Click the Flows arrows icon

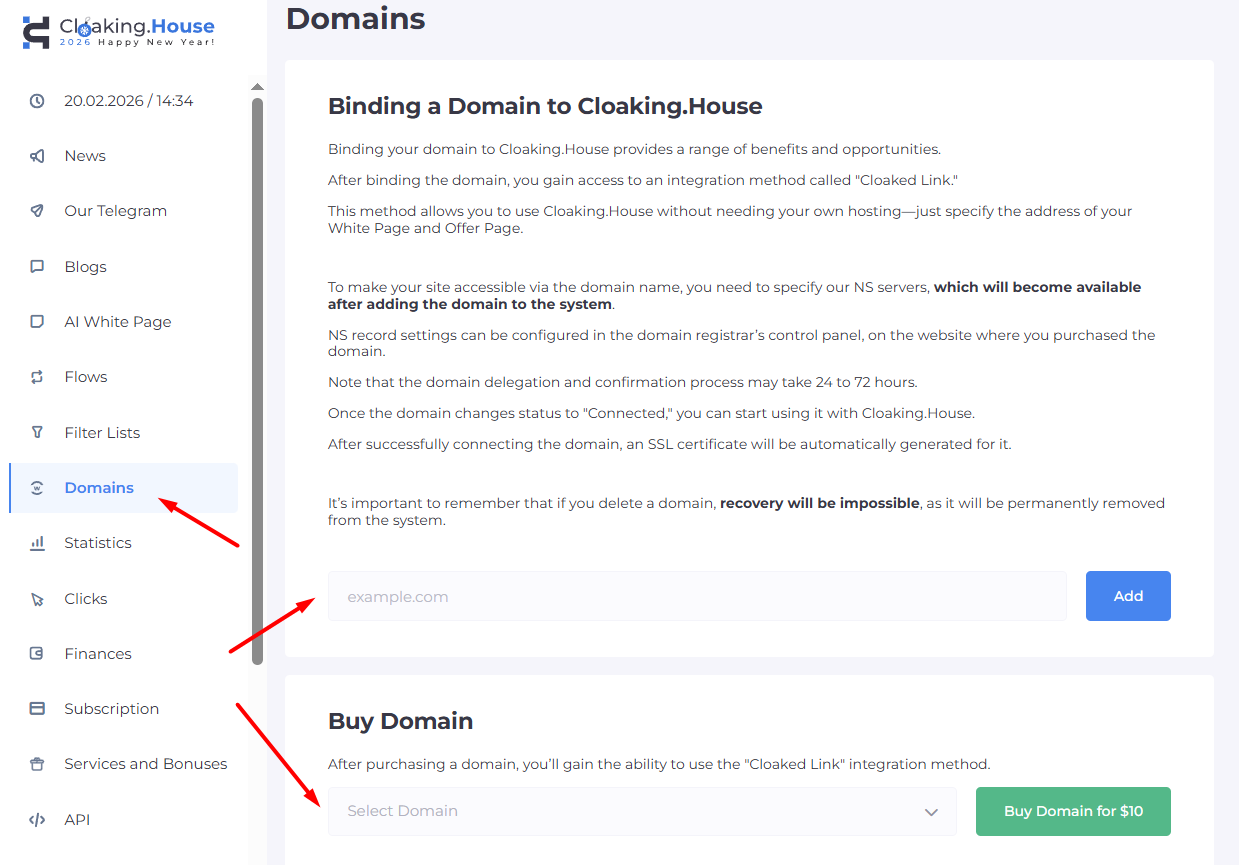37,377
